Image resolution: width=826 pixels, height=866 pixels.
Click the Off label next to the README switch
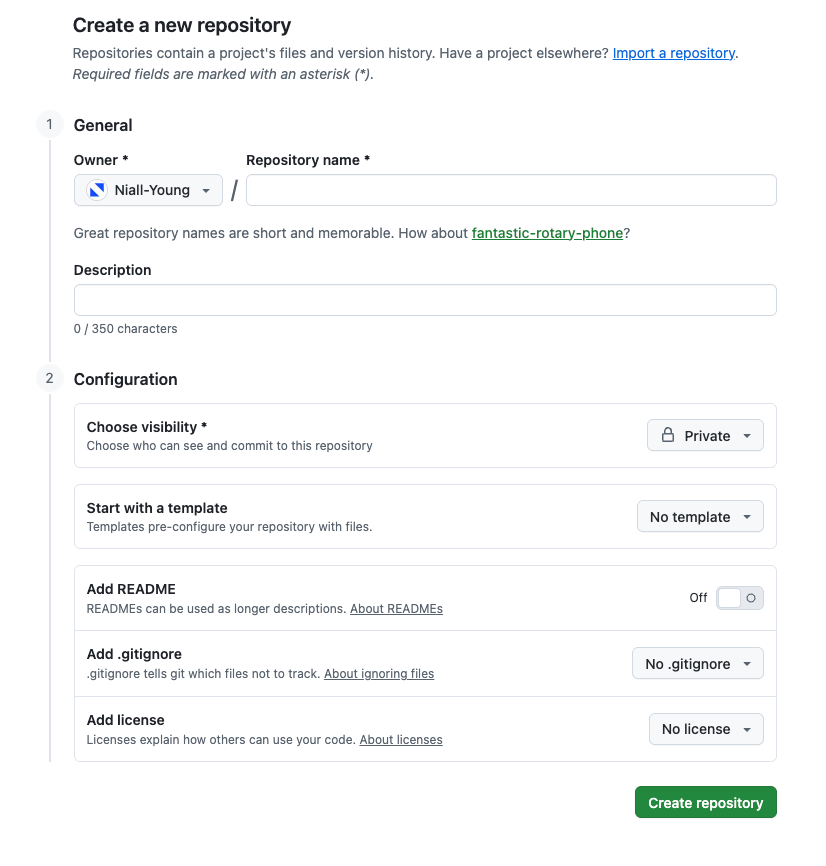point(698,598)
